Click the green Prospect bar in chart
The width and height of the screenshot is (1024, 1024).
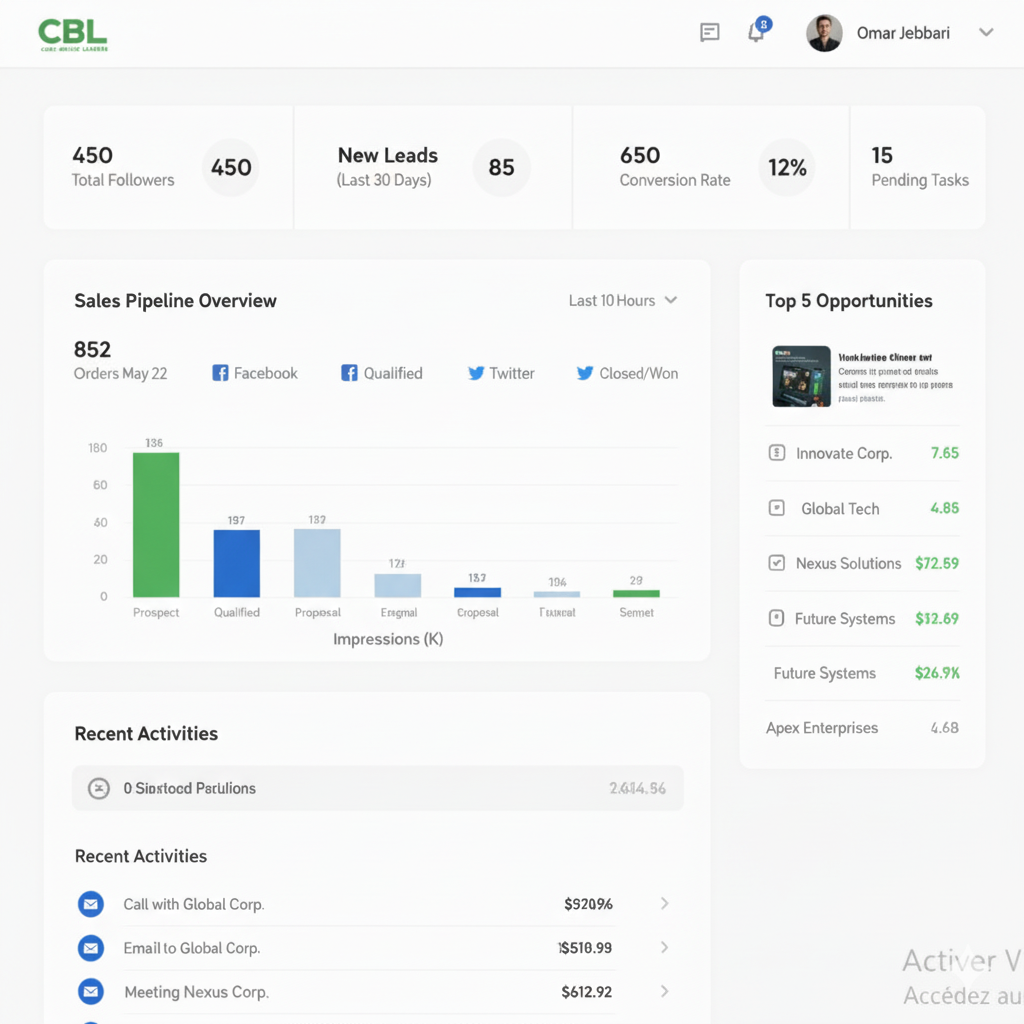tap(156, 524)
